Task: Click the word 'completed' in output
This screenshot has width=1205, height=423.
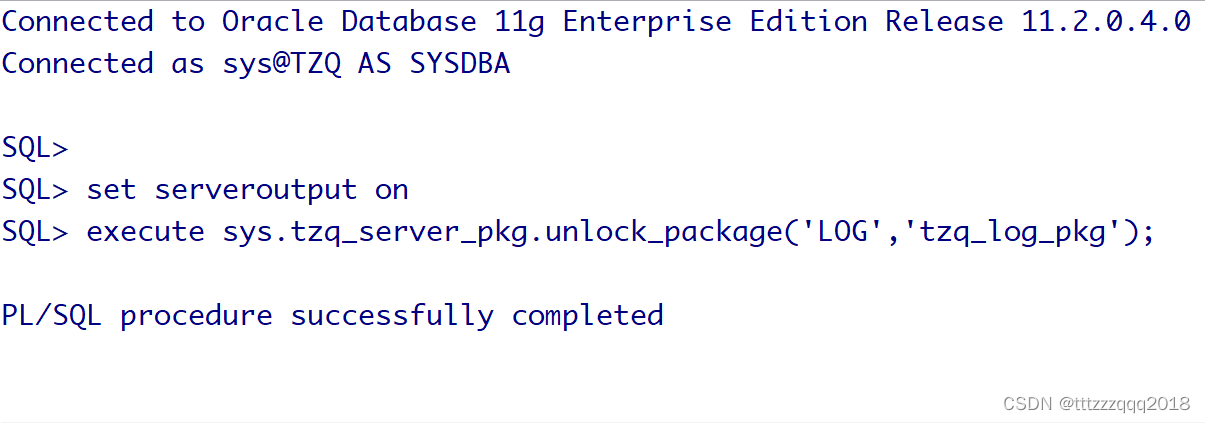Action: (588, 317)
